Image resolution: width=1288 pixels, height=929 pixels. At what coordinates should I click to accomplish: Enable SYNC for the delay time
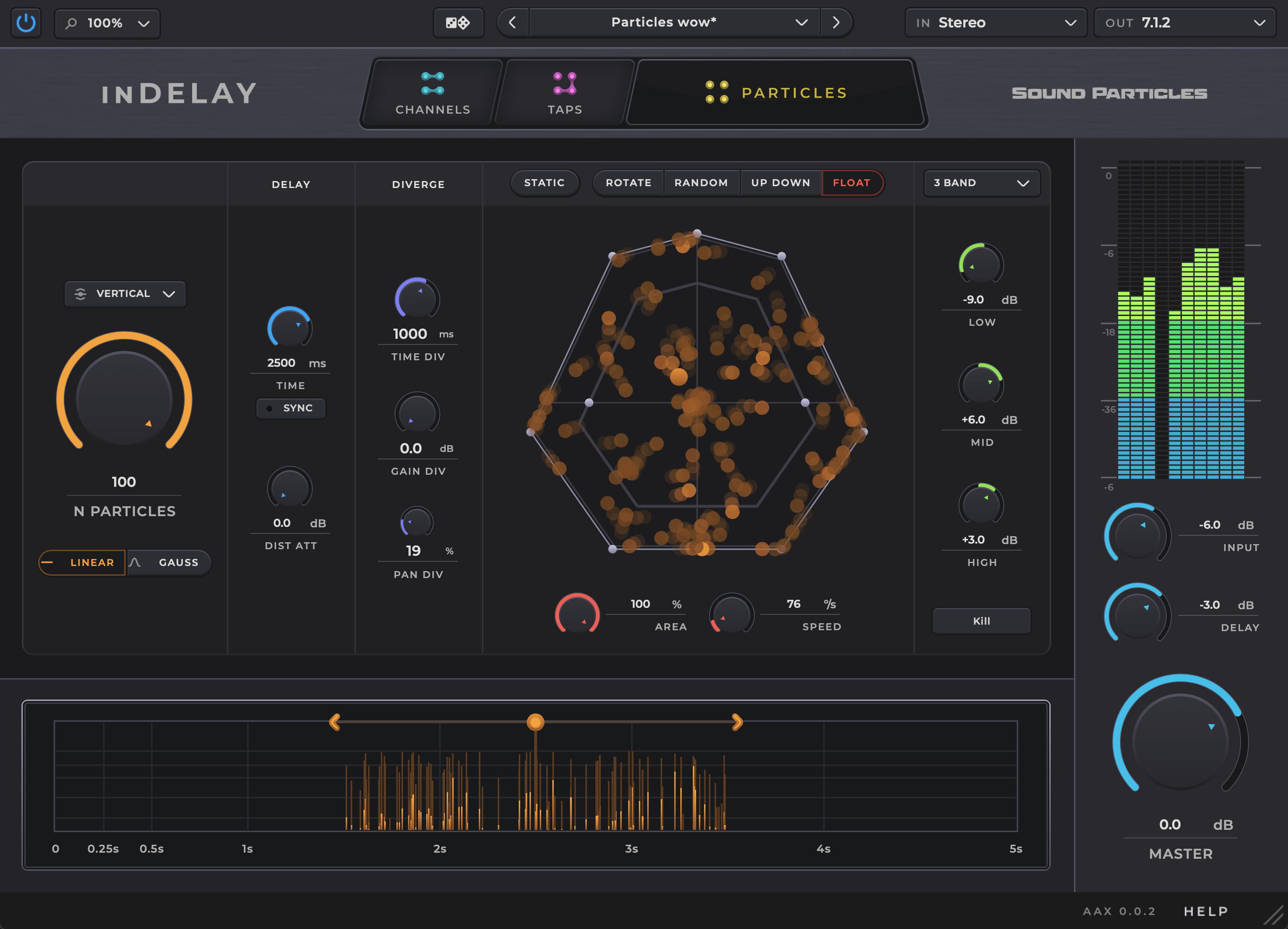(x=291, y=408)
